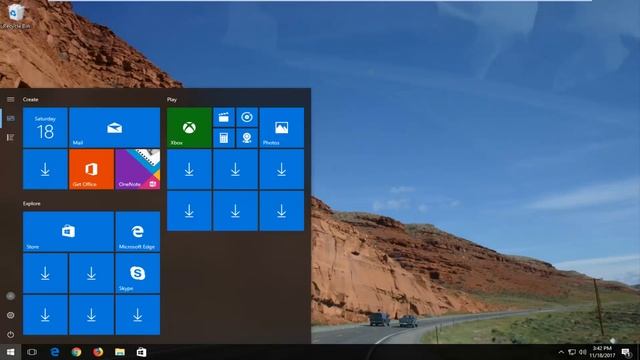Click the Play group header
The width and height of the screenshot is (640, 360).
point(172,99)
